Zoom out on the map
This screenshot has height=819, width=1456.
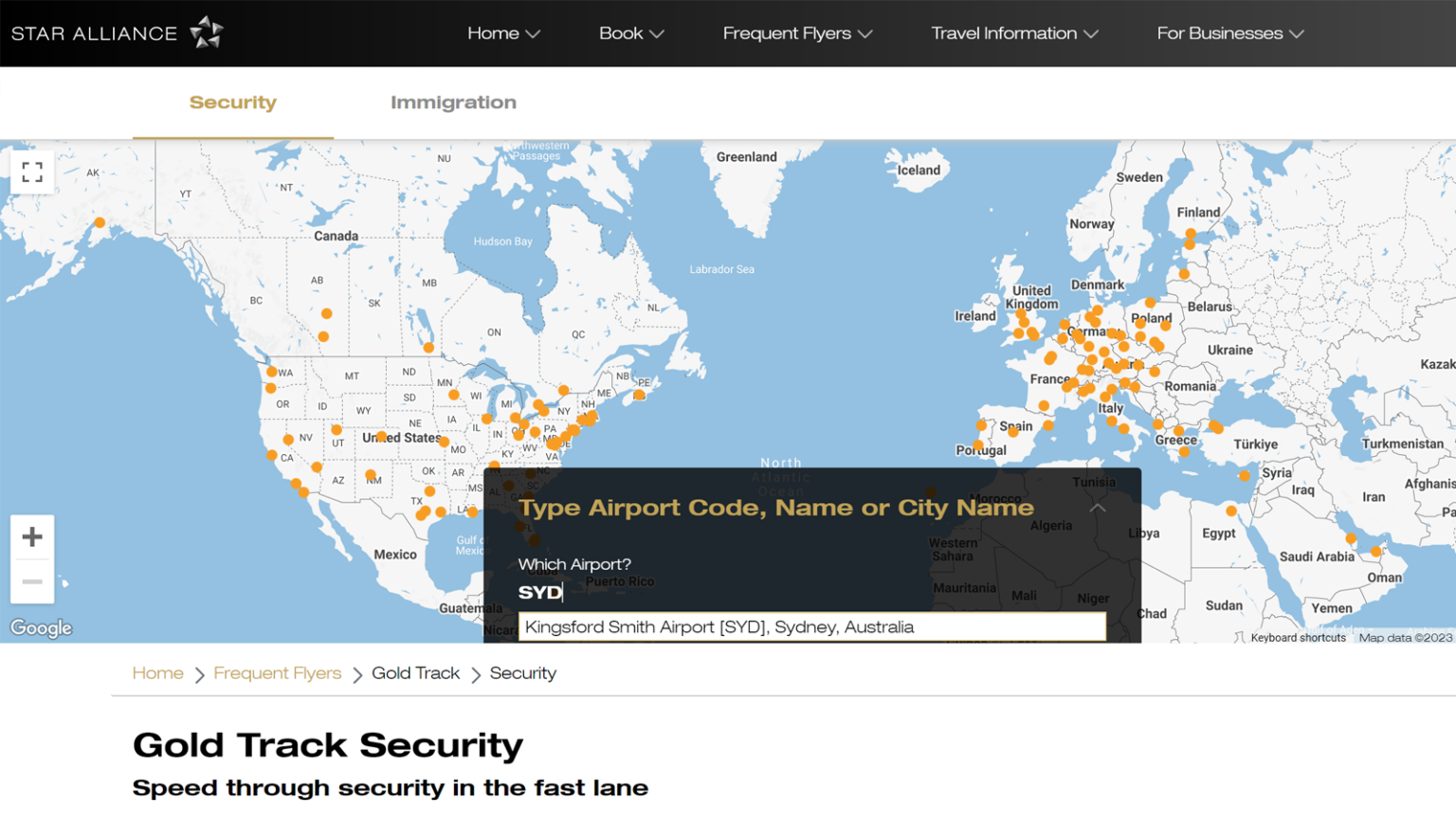click(32, 581)
